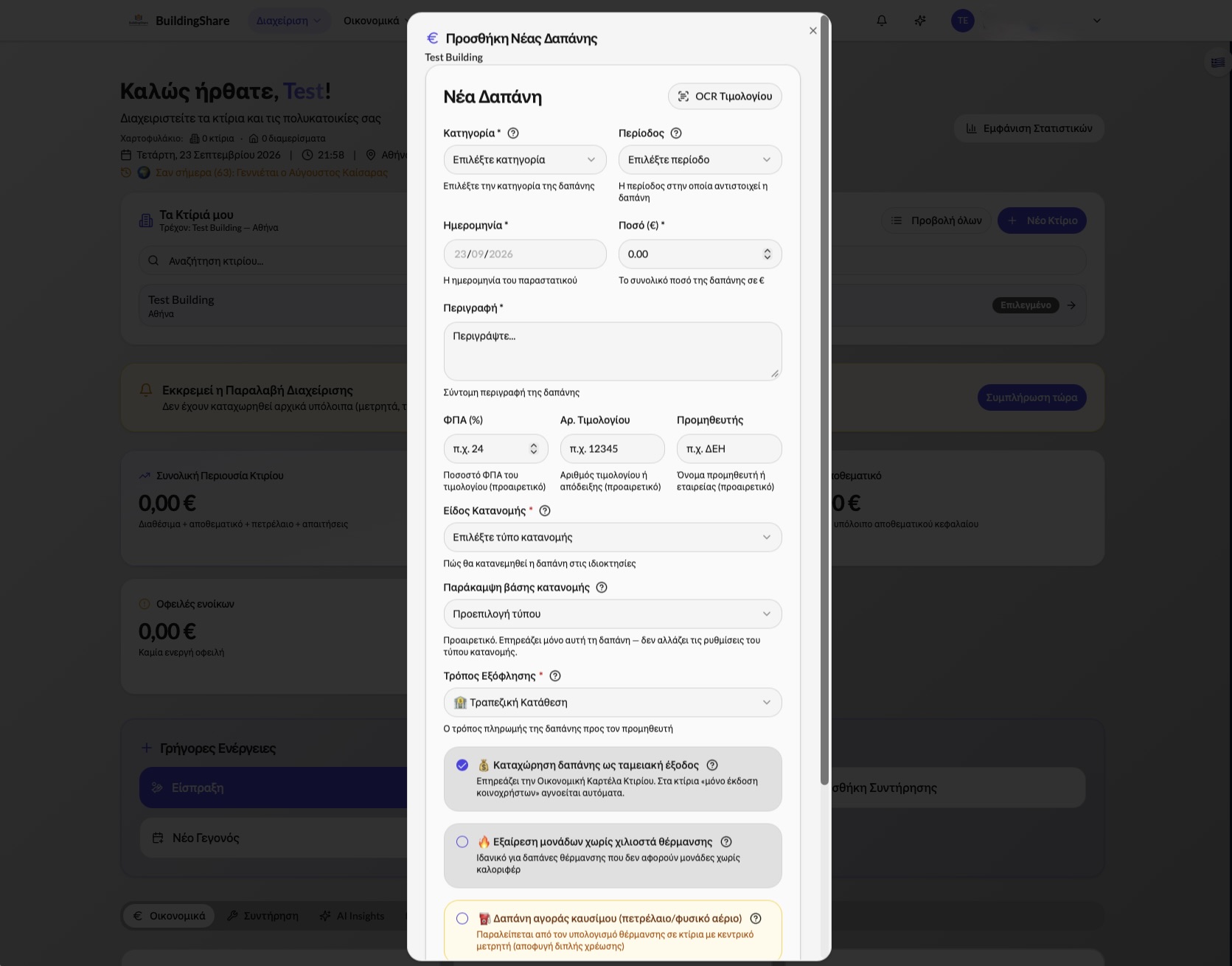Viewport: 1232px width, 966px height.
Task: Click the BuildingShare logo
Action: [139, 21]
